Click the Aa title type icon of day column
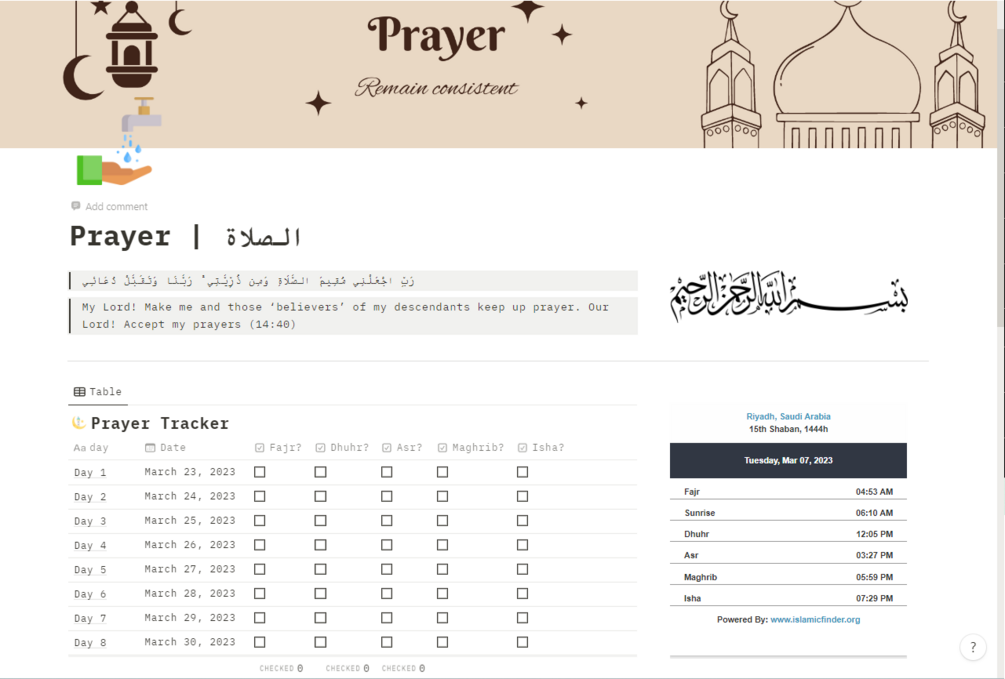Viewport: 1005px width, 679px height. tap(79, 448)
